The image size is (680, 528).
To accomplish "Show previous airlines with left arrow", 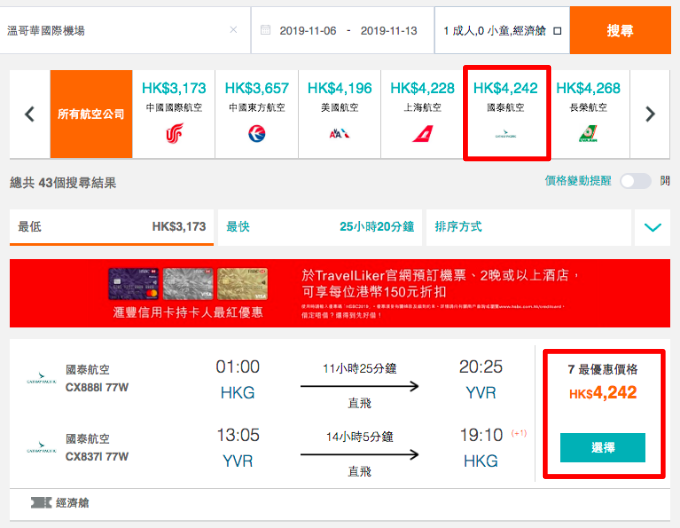I will pyautogui.click(x=29, y=114).
